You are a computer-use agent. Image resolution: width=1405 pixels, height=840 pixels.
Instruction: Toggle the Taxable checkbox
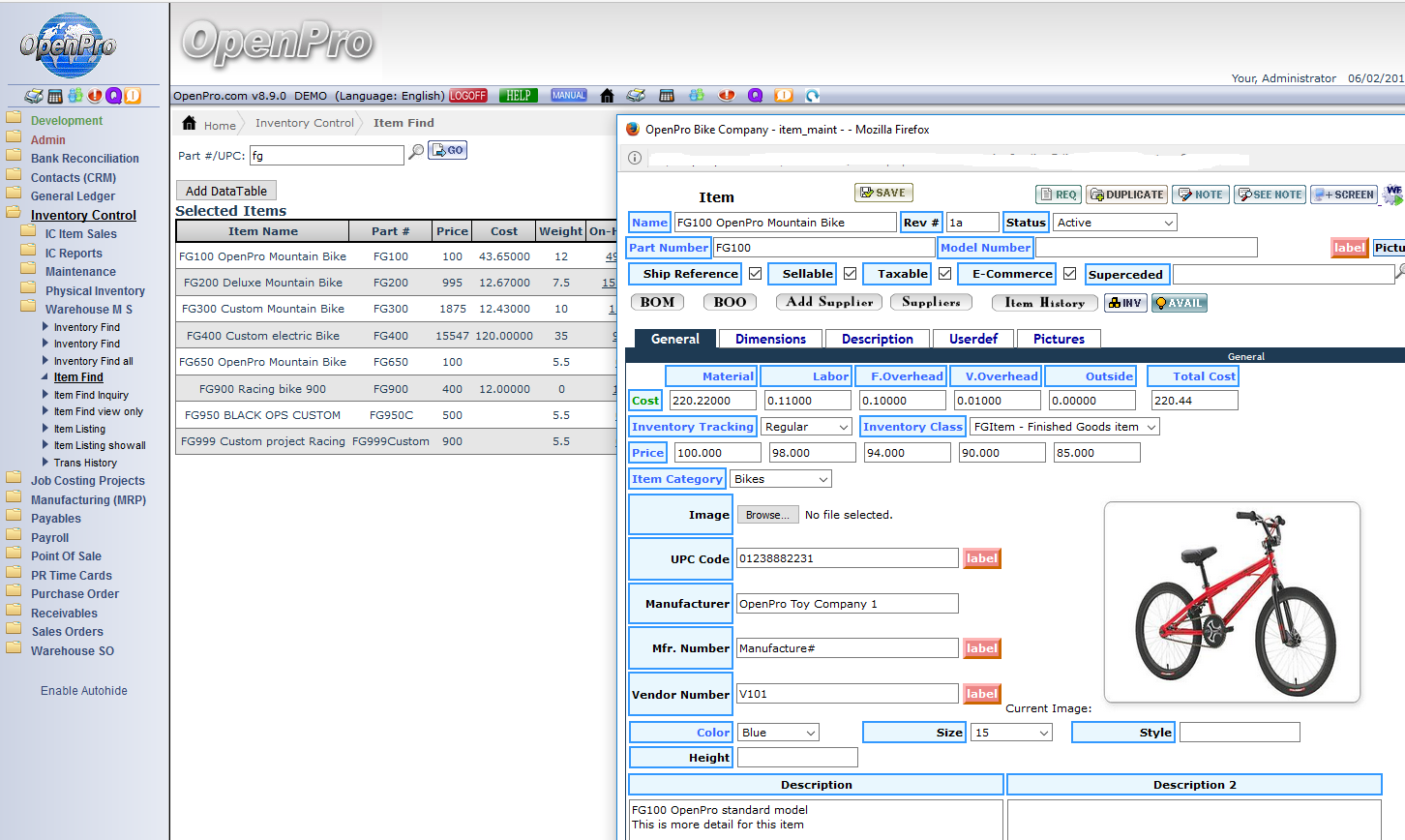pyautogui.click(x=944, y=274)
